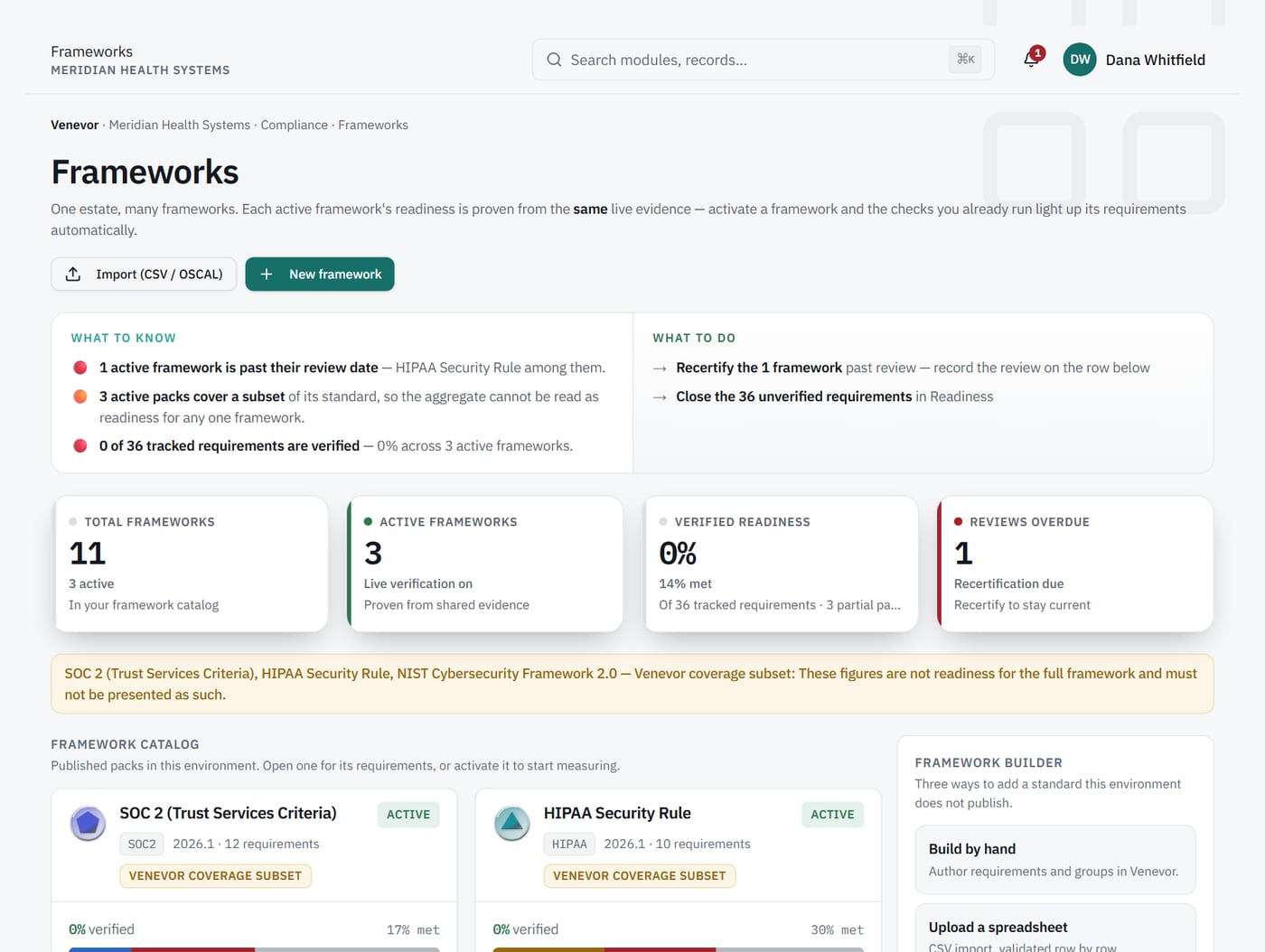
Task: Open Meridian Health Systems breadcrumb
Action: 180,125
